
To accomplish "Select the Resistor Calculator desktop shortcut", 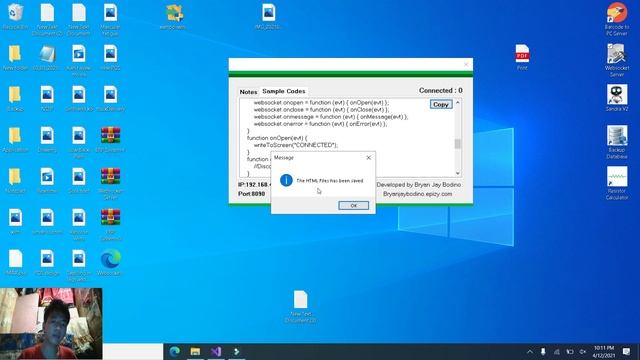I will pos(617,183).
